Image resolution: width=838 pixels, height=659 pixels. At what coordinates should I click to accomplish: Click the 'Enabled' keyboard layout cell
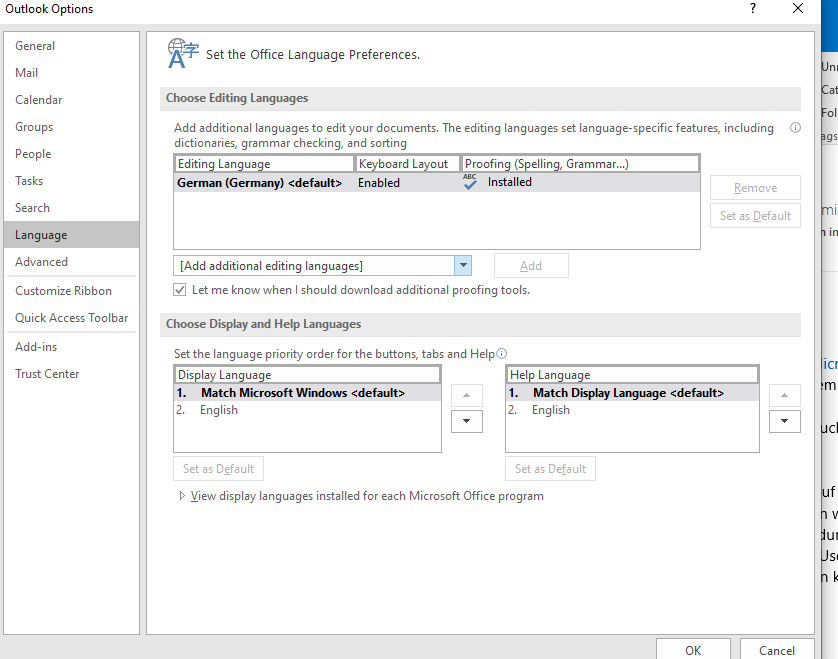click(378, 183)
